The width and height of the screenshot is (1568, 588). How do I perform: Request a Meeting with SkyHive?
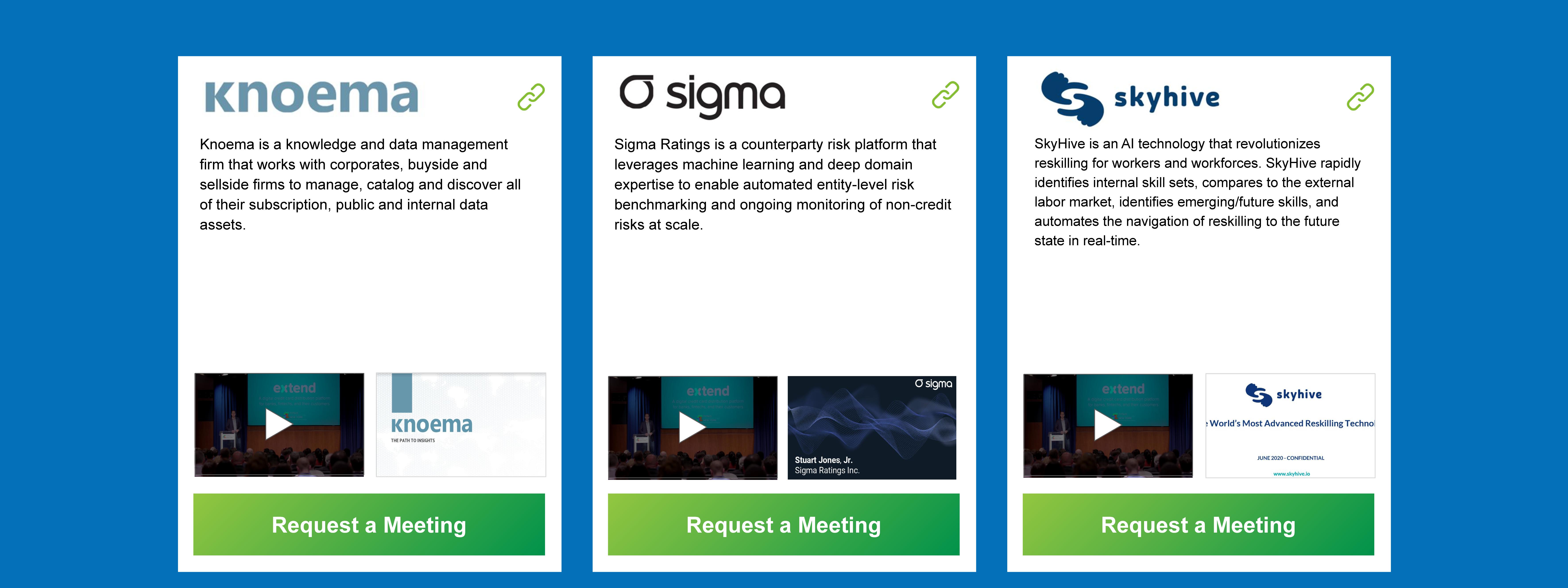coord(1198,525)
